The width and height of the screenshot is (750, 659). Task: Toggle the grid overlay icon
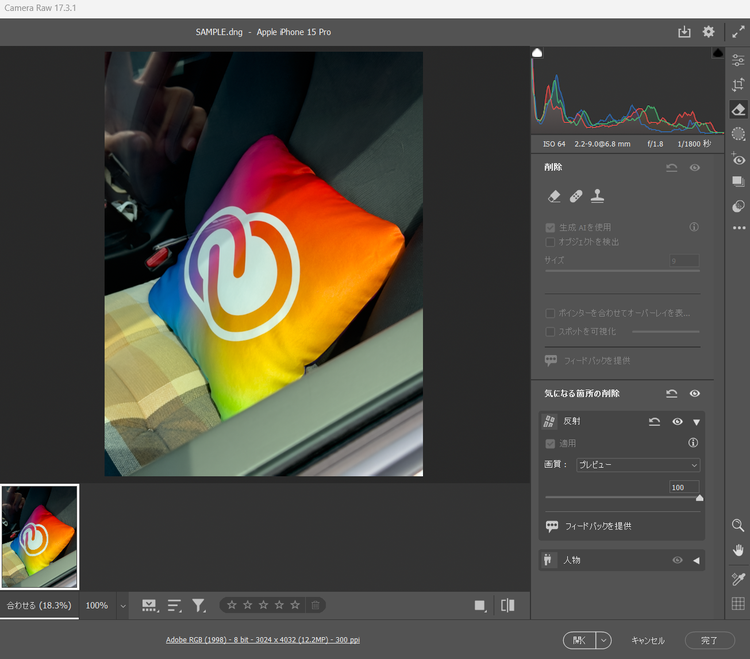[738, 604]
